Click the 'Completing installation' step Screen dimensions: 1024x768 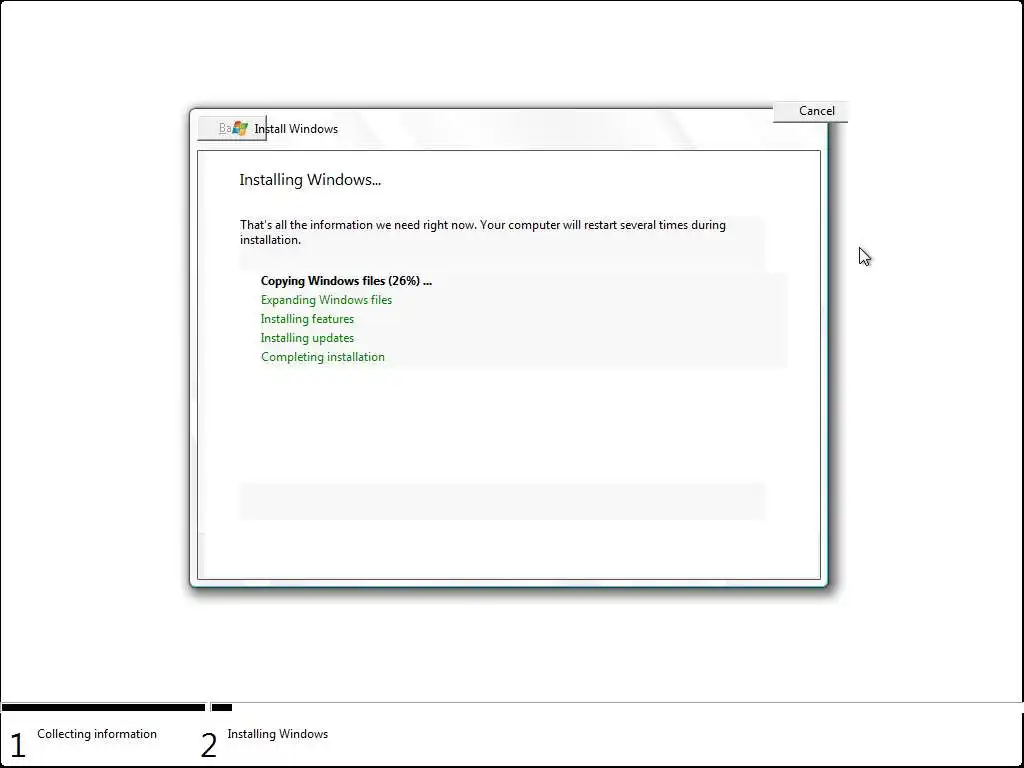[x=323, y=357]
